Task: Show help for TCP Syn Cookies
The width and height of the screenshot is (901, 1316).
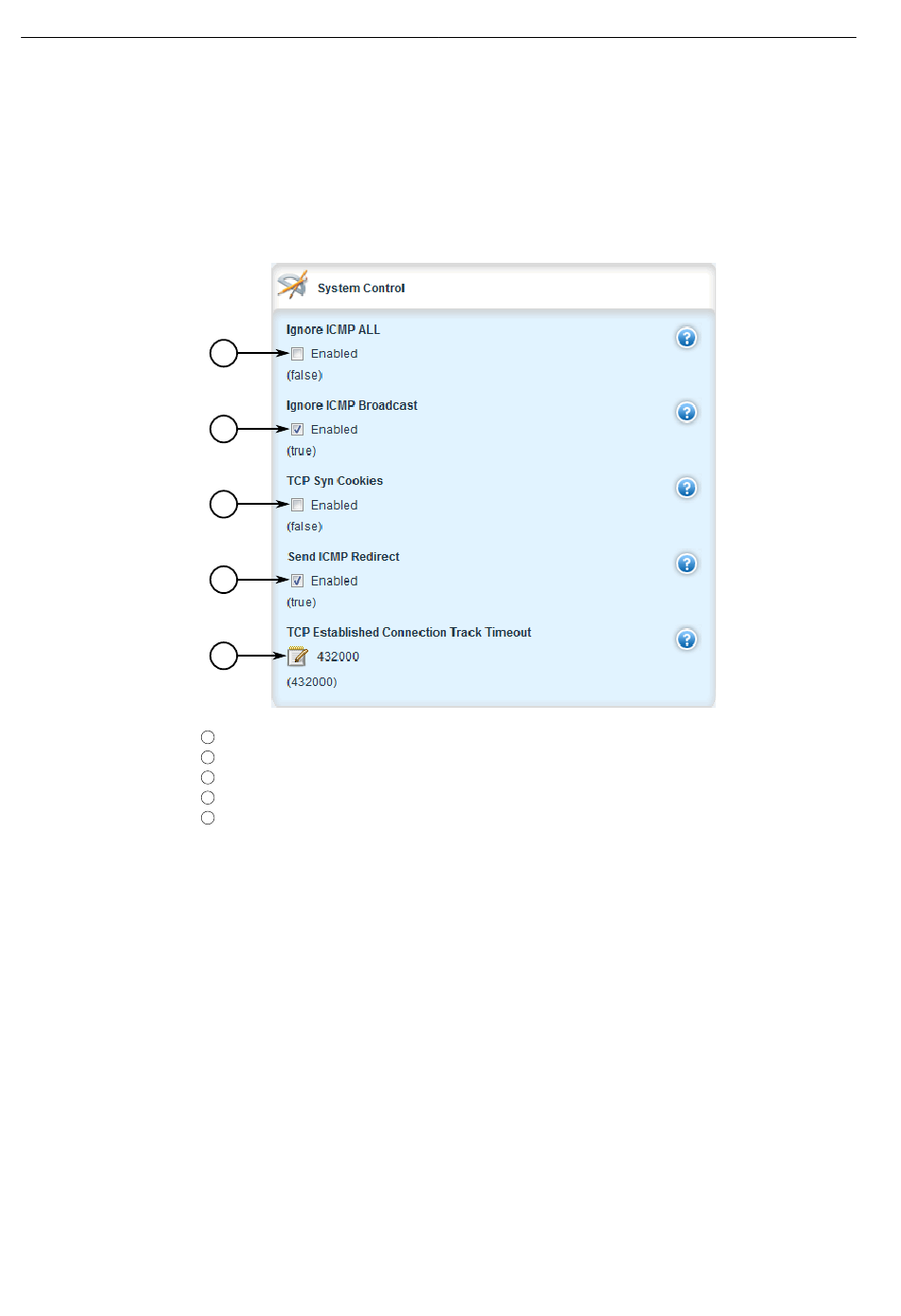Action: [687, 488]
